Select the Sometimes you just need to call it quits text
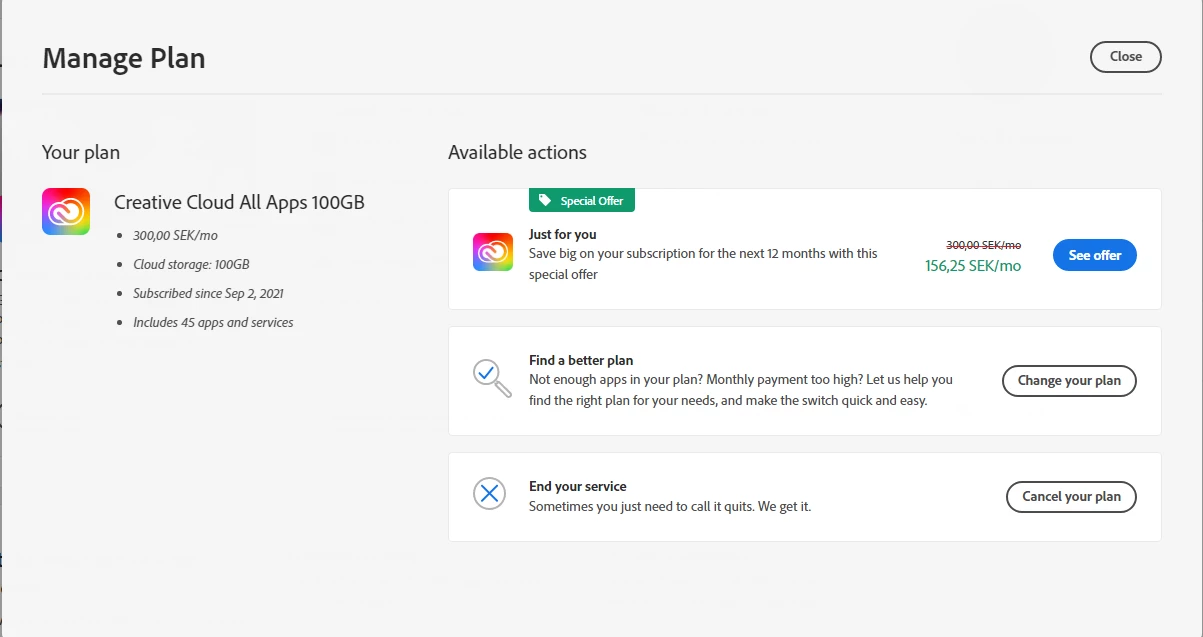1203x637 pixels. pos(670,507)
